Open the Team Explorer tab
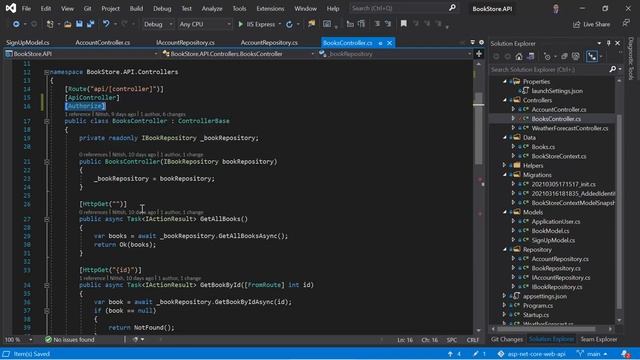Viewport: 640px width, 360px height. coord(599,339)
